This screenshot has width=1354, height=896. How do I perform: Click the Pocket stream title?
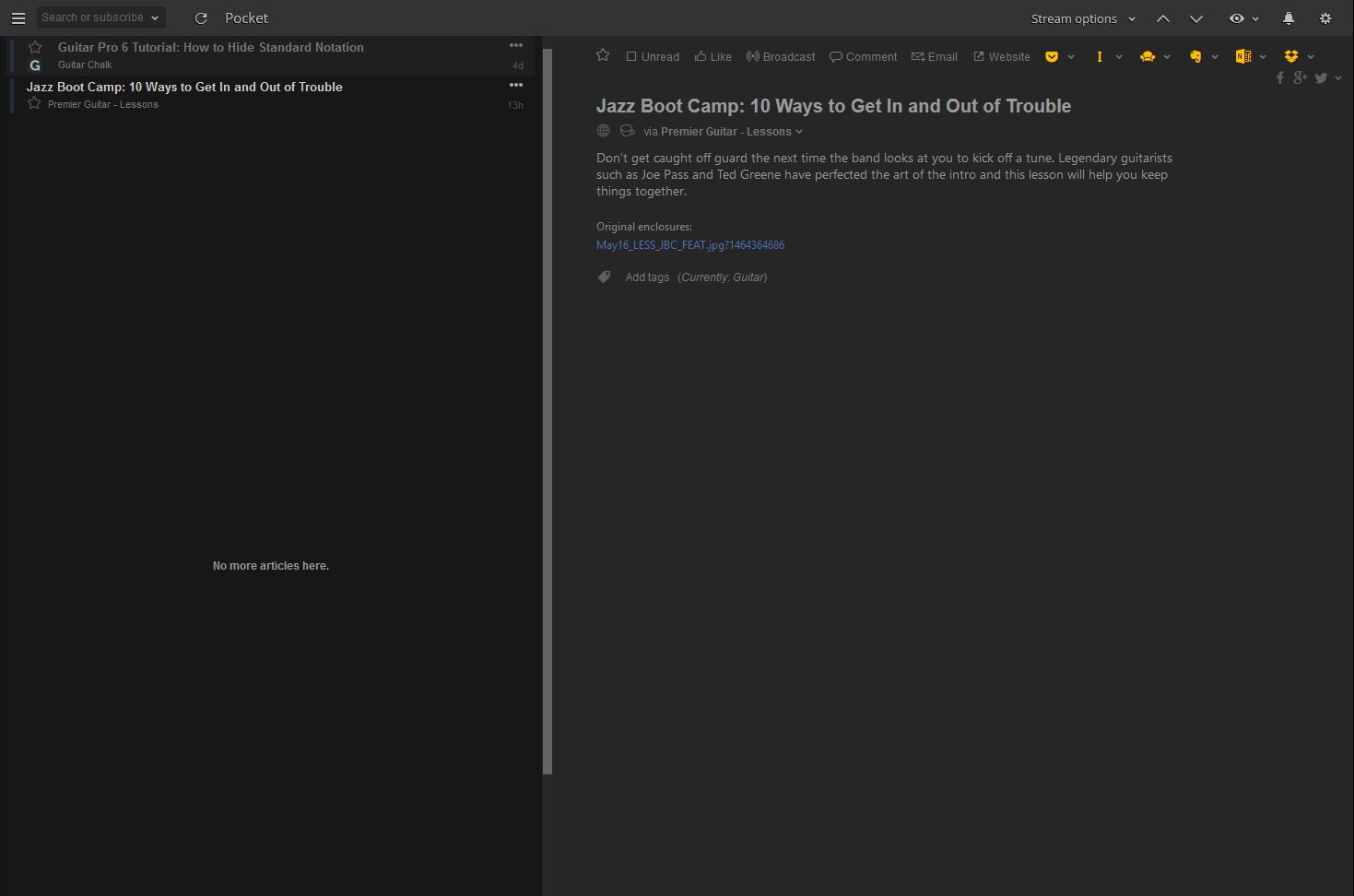246,18
